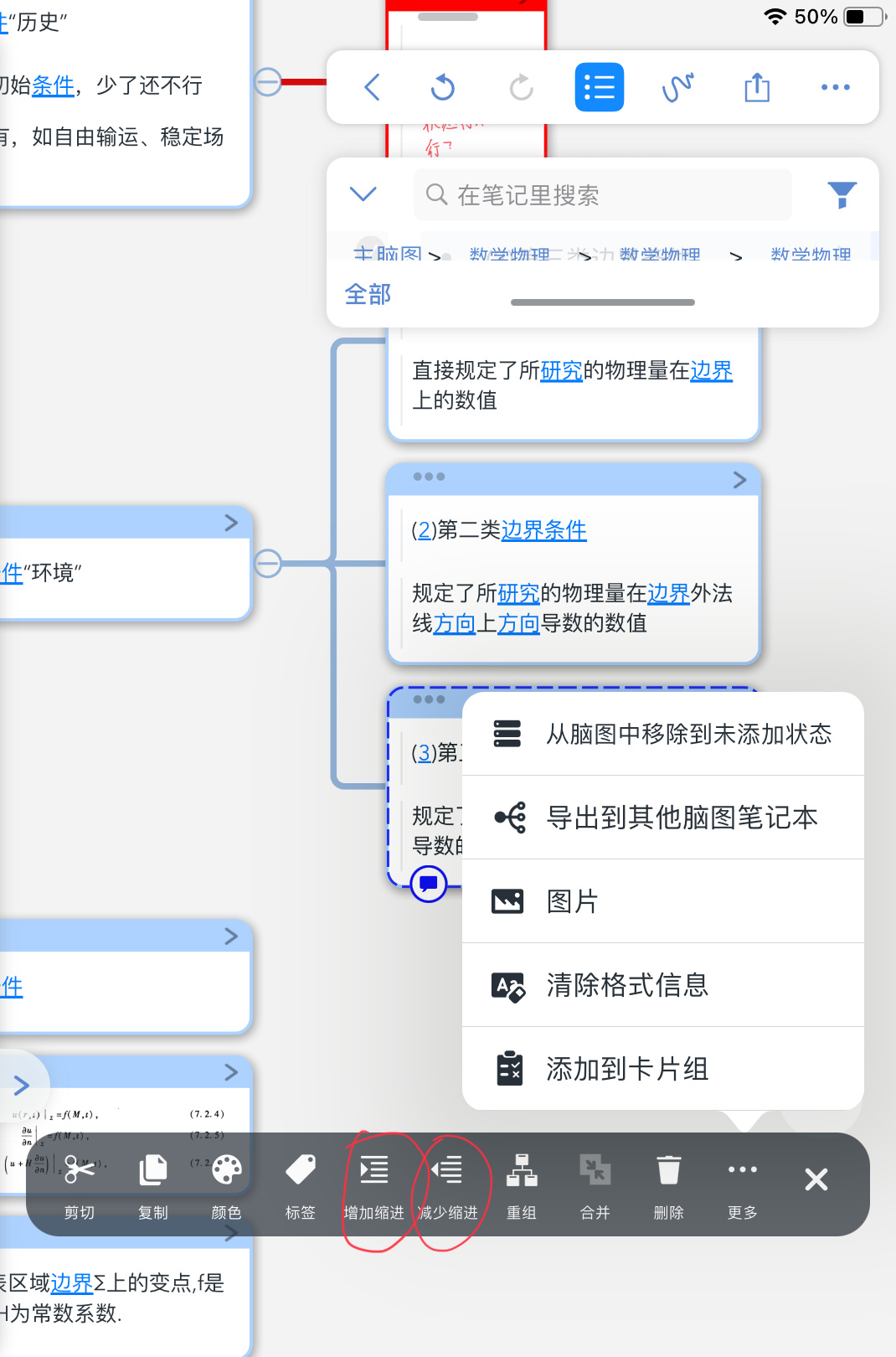This screenshot has height=1357, width=896.
Task: Open the top toolbar ellipsis menu
Action: (x=836, y=87)
